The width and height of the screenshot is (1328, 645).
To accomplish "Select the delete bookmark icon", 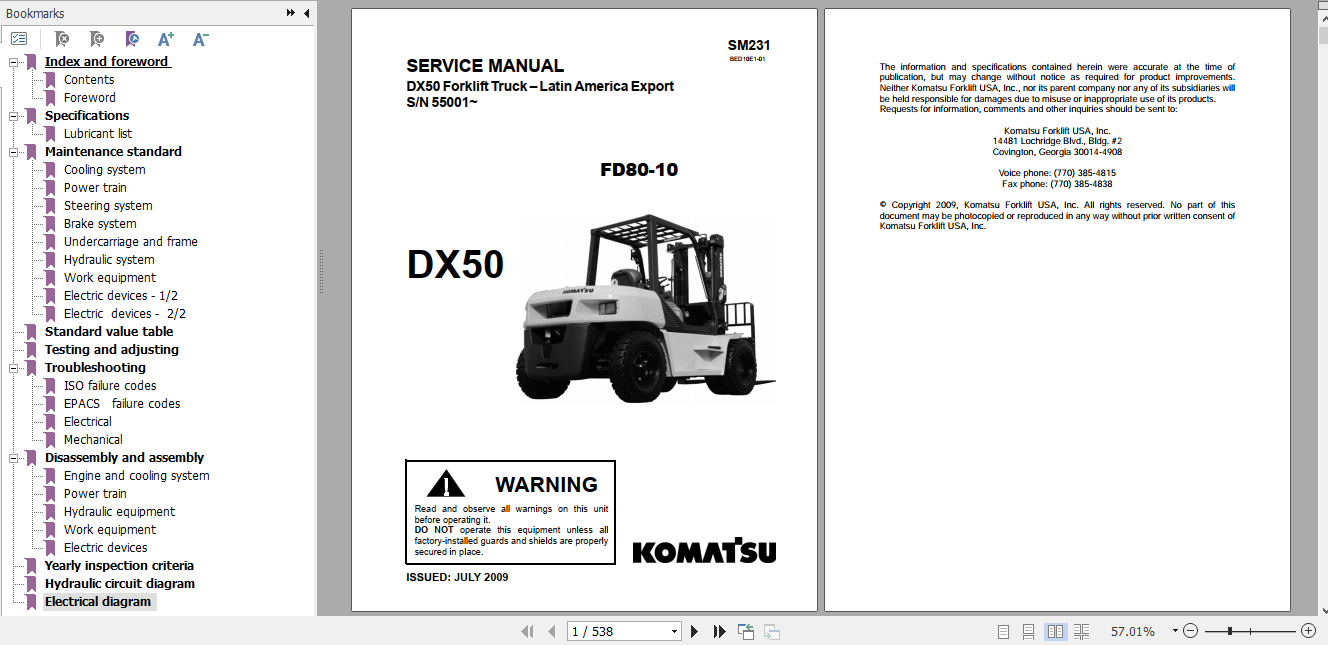I will 62,39.
